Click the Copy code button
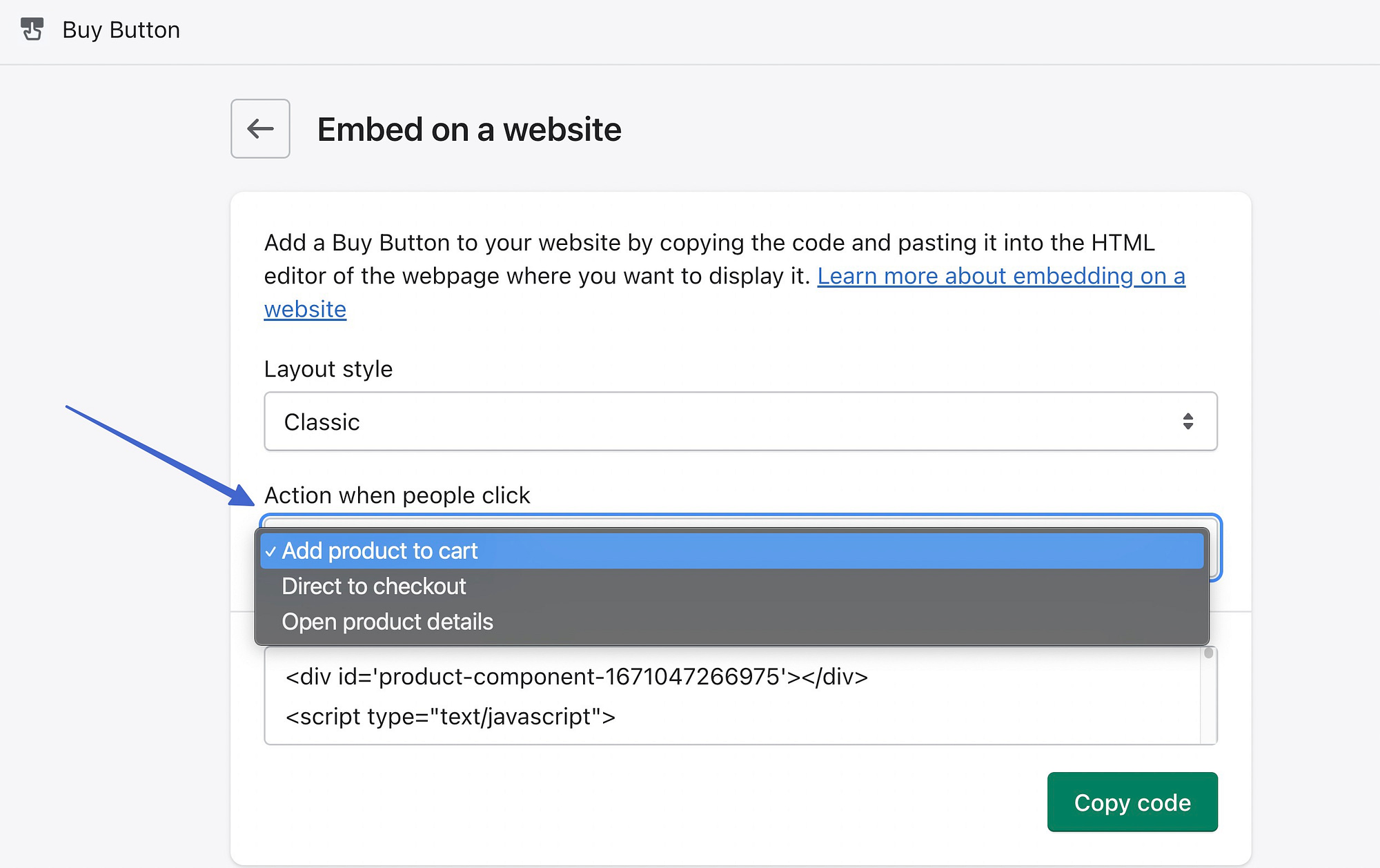Screen dimensions: 1380x868 pyautogui.click(x=1132, y=802)
